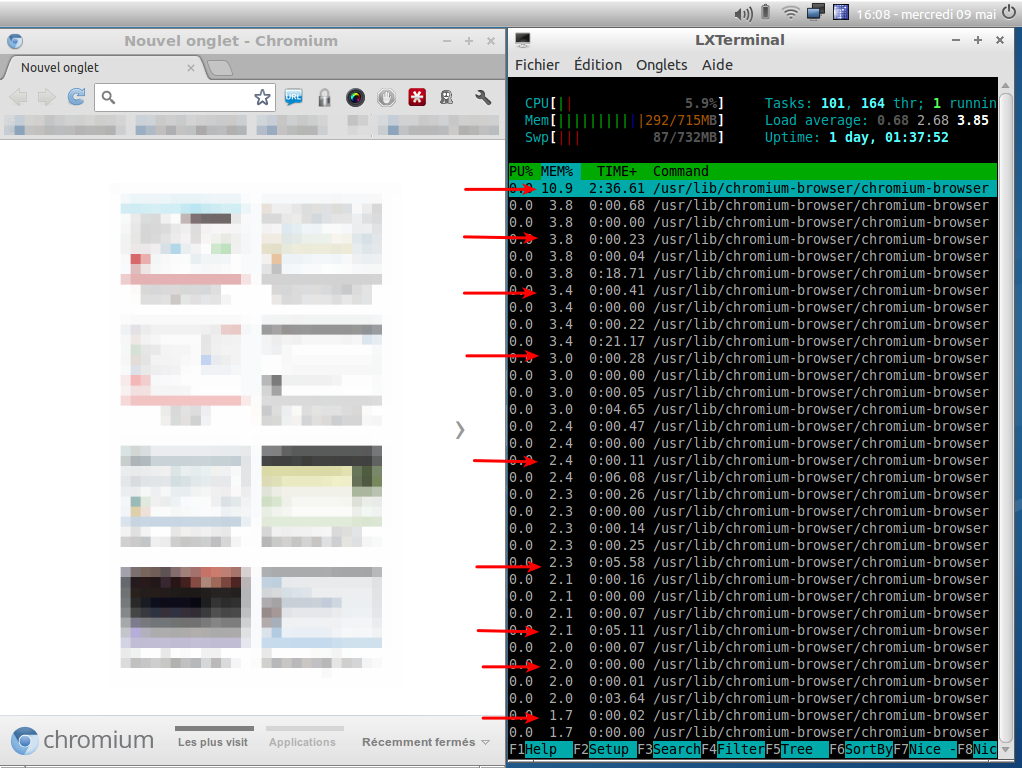Close the Nouvel onglet tab
Screen dimensions: 1022x768
(x=190, y=68)
